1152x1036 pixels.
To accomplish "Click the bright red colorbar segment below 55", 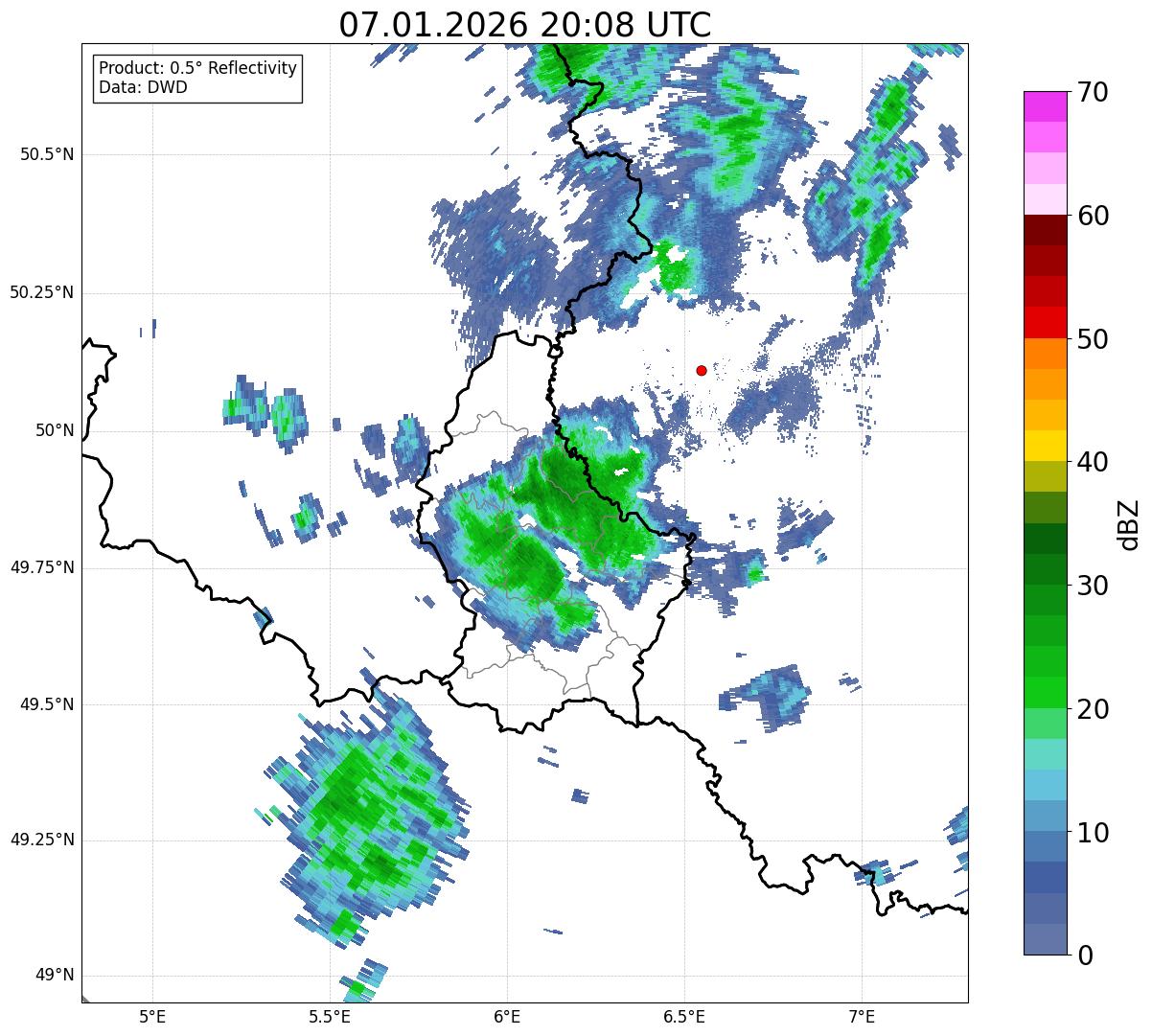I will [x=1045, y=322].
